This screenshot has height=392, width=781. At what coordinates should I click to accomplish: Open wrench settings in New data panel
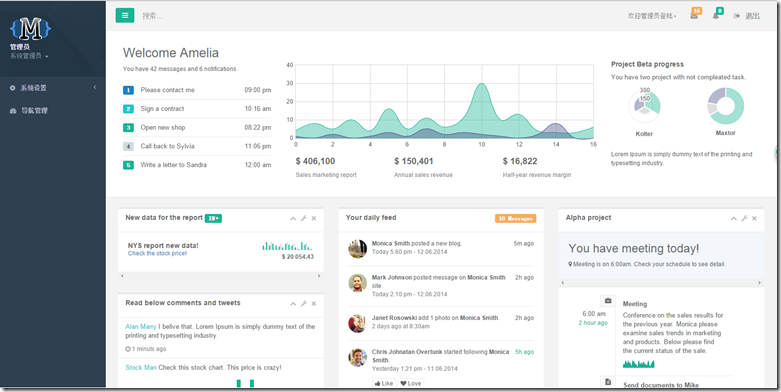point(304,218)
